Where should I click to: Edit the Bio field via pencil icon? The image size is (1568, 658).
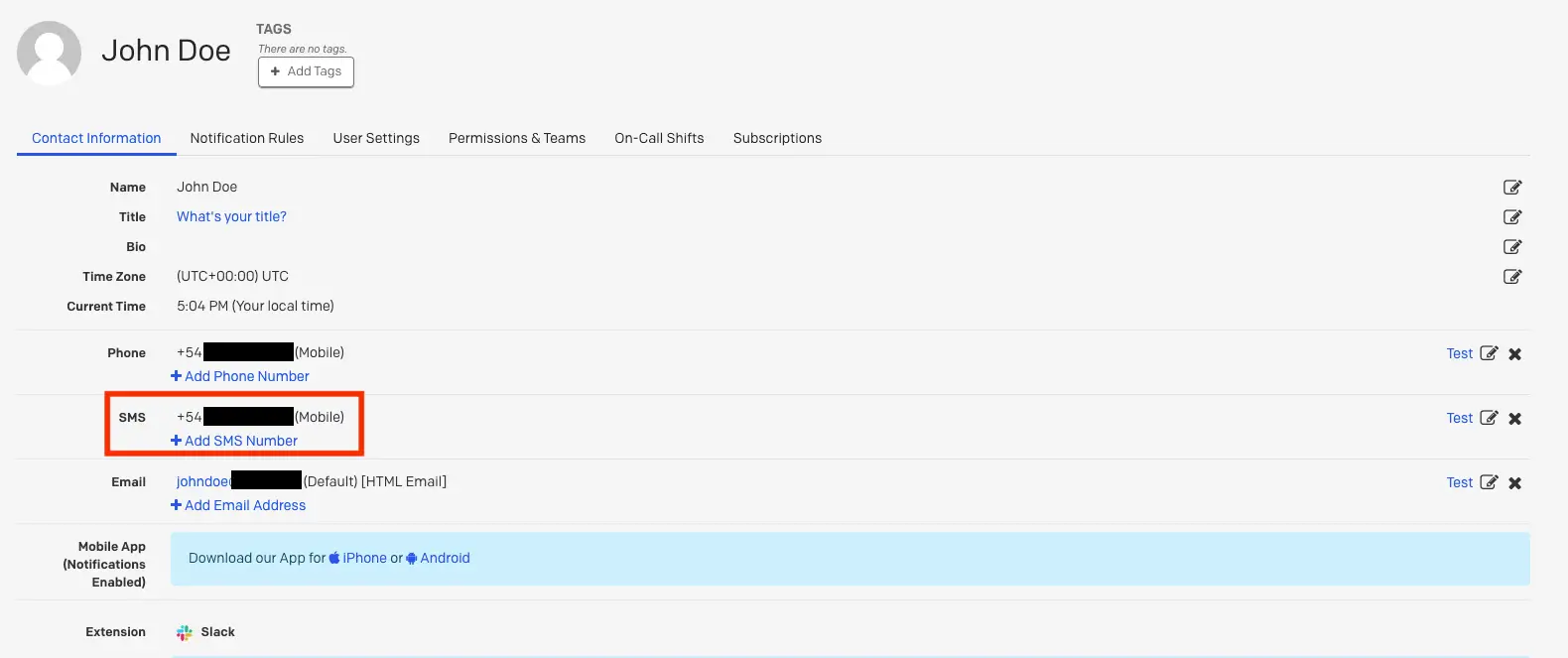(1512, 246)
